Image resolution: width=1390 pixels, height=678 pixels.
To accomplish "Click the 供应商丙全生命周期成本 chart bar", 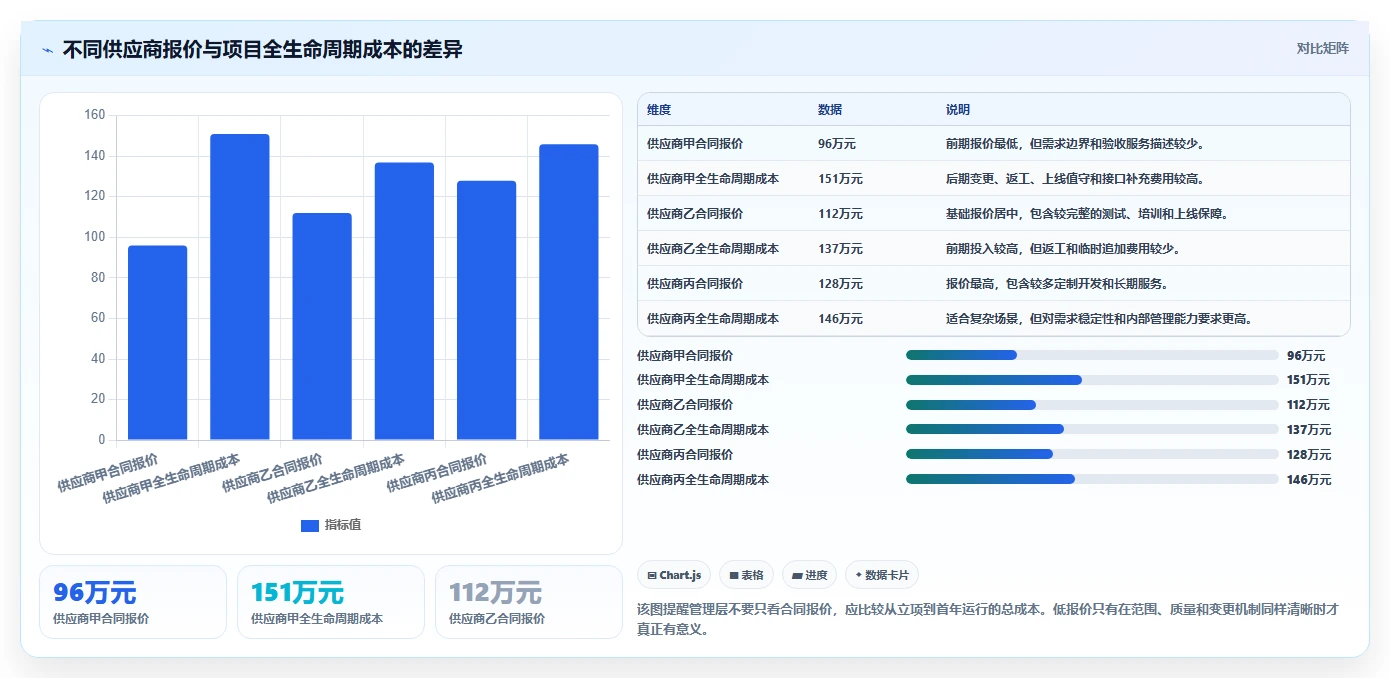I will (x=569, y=292).
